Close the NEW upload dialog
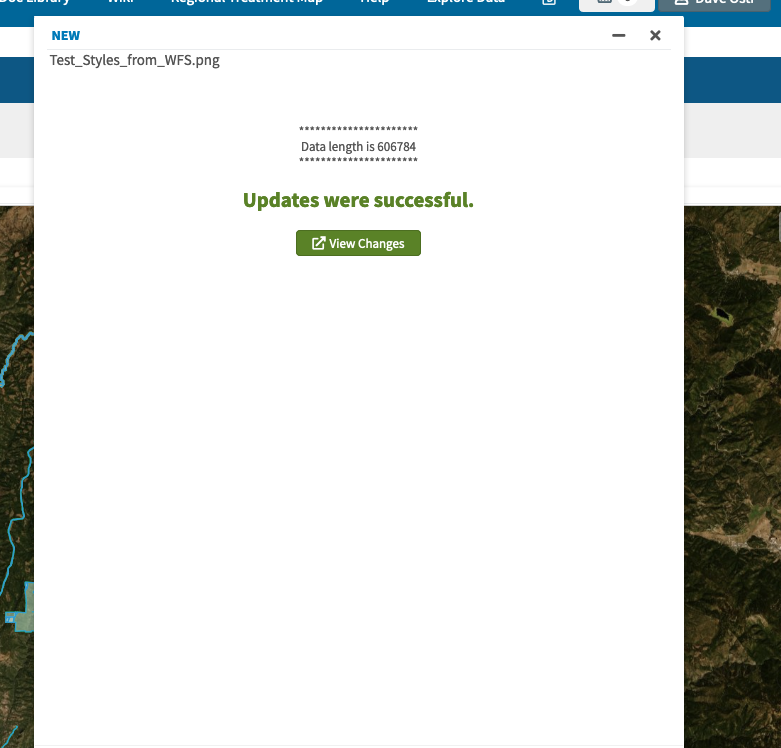This screenshot has height=748, width=781. (x=655, y=36)
